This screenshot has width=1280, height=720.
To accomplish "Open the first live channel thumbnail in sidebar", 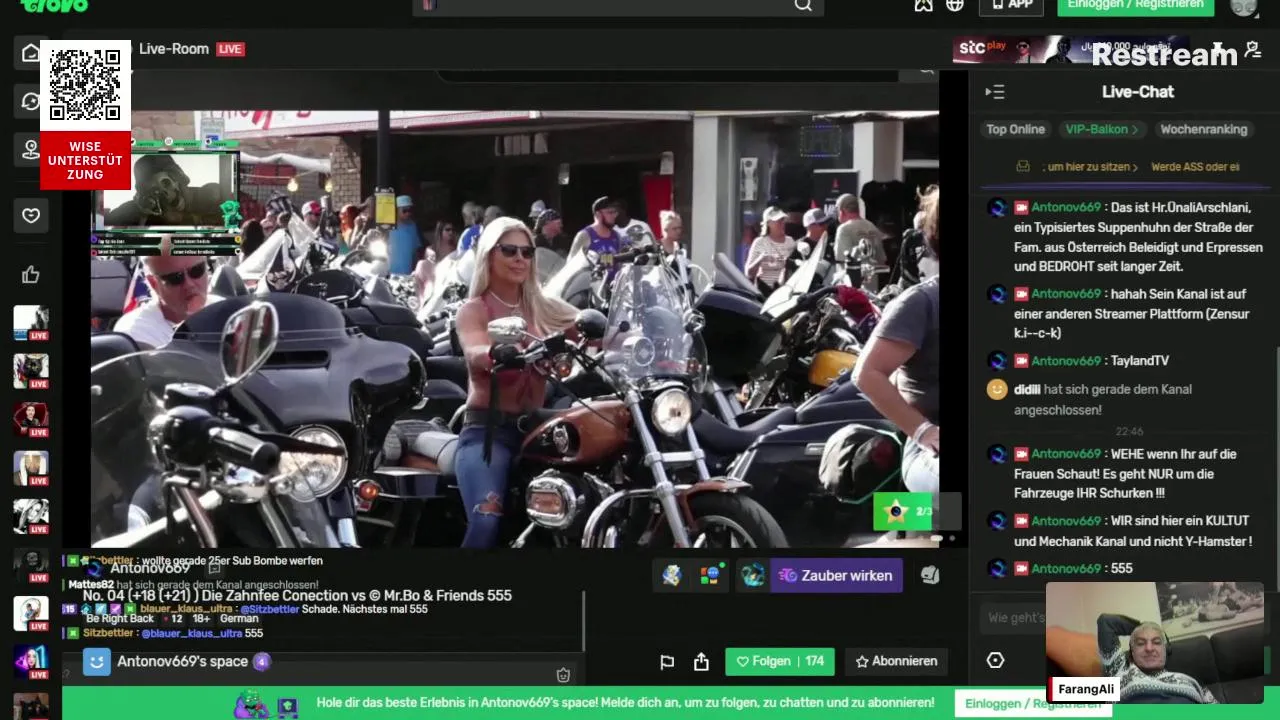I will [30, 323].
